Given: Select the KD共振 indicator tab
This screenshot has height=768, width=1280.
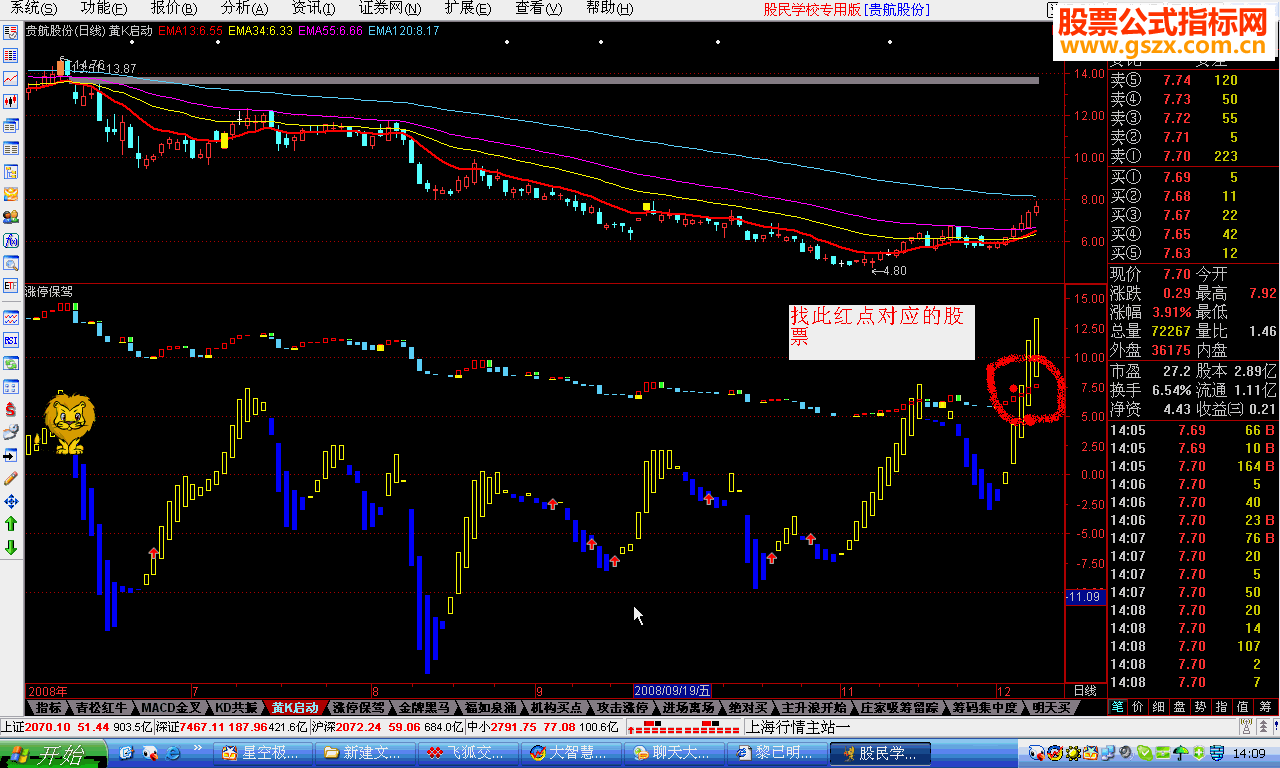Looking at the screenshot, I should (236, 707).
